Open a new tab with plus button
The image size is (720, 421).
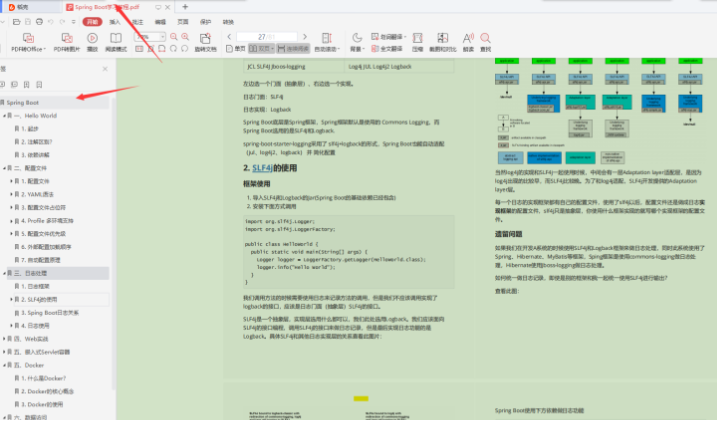tap(185, 7)
